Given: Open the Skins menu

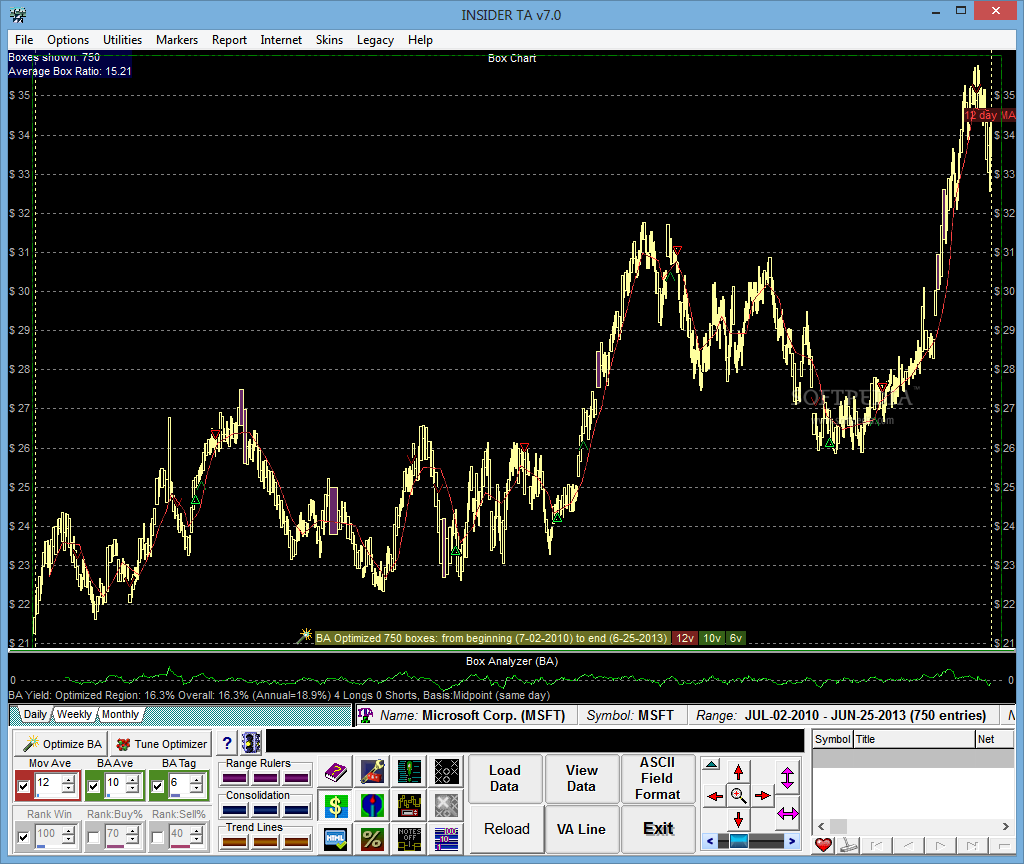Looking at the screenshot, I should pyautogui.click(x=329, y=40).
